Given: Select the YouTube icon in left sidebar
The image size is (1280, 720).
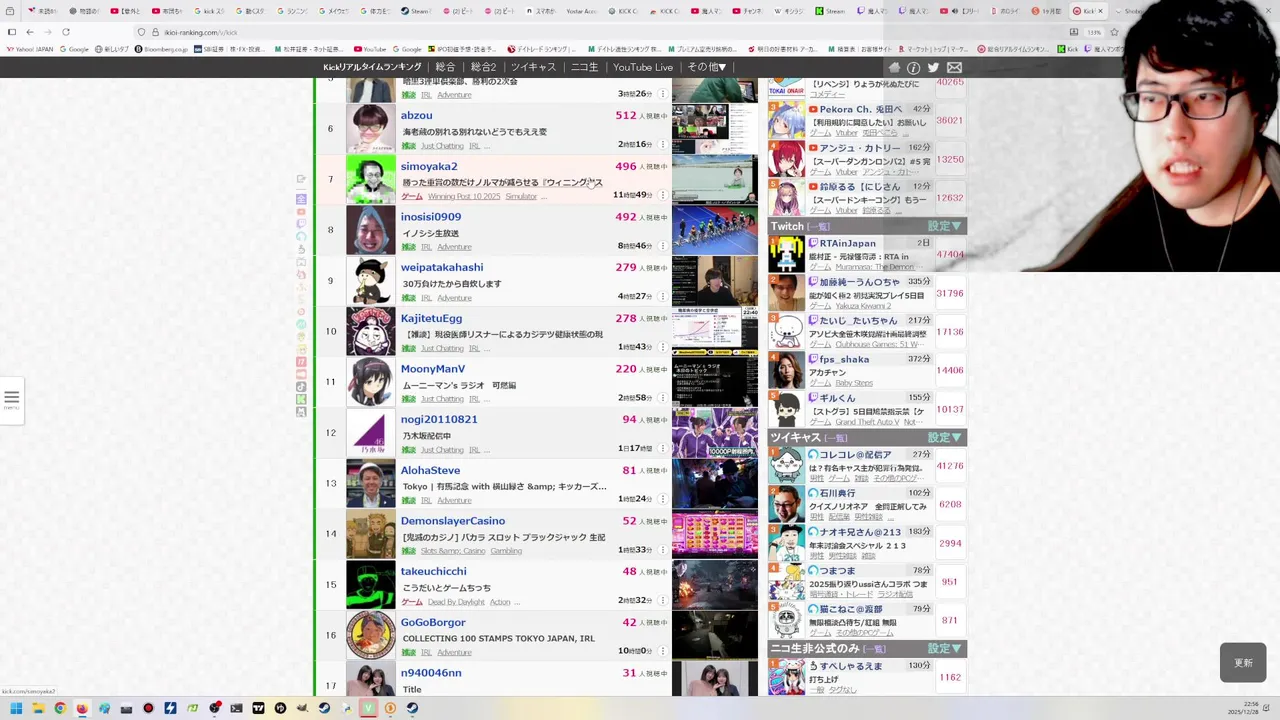Looking at the screenshot, I should [x=301, y=212].
